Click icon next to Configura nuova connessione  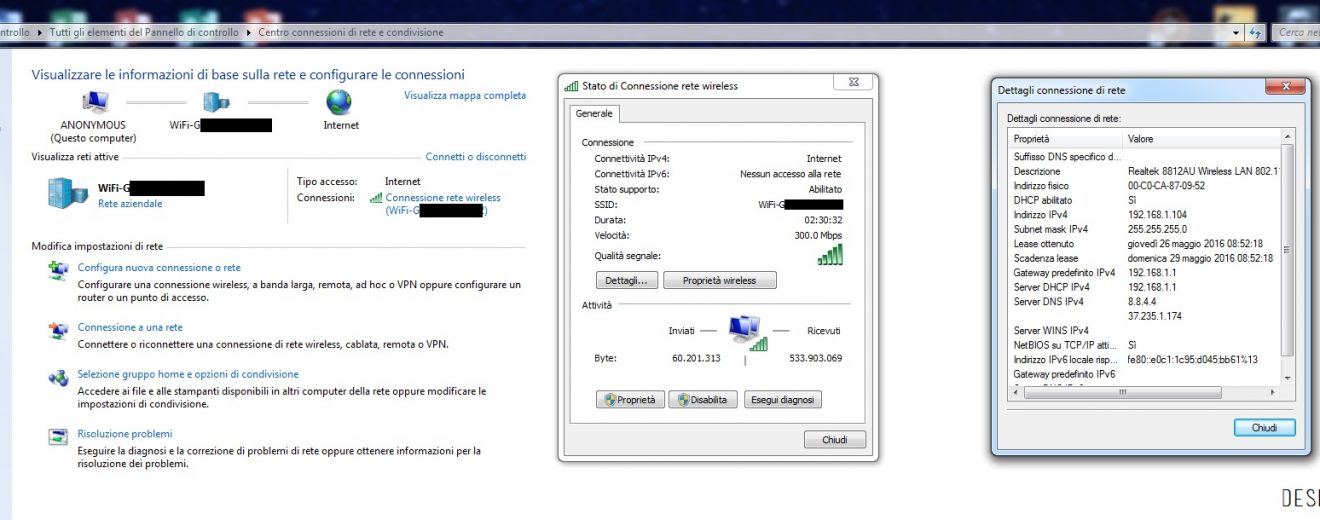point(59,270)
